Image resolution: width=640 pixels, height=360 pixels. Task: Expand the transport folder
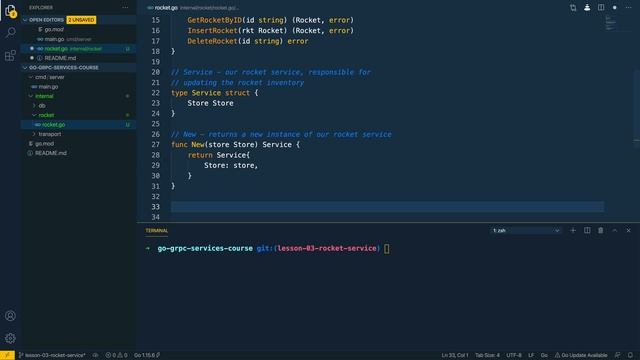34,134
